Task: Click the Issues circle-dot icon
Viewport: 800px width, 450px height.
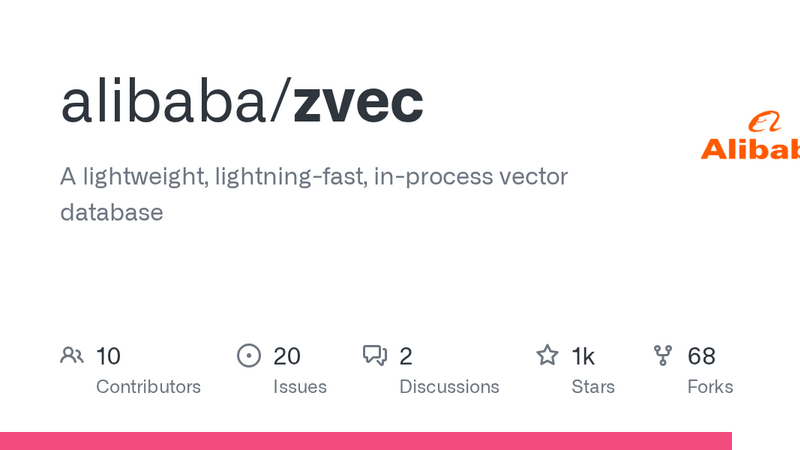Action: 248,355
